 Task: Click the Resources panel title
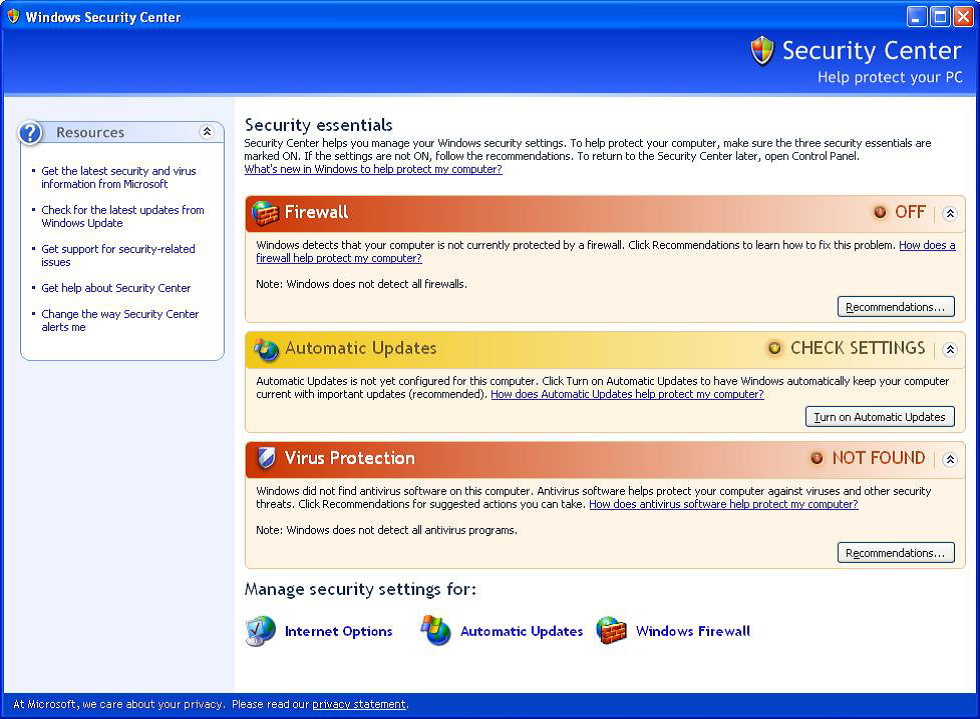[90, 133]
